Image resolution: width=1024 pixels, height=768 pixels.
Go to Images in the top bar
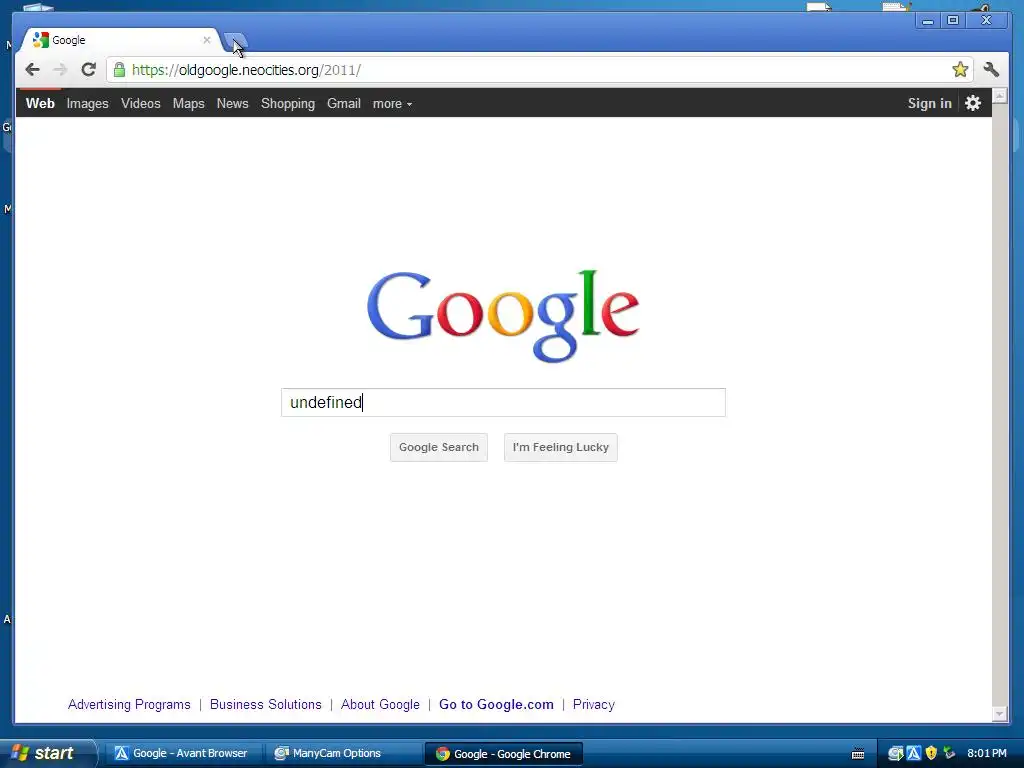[x=88, y=103]
